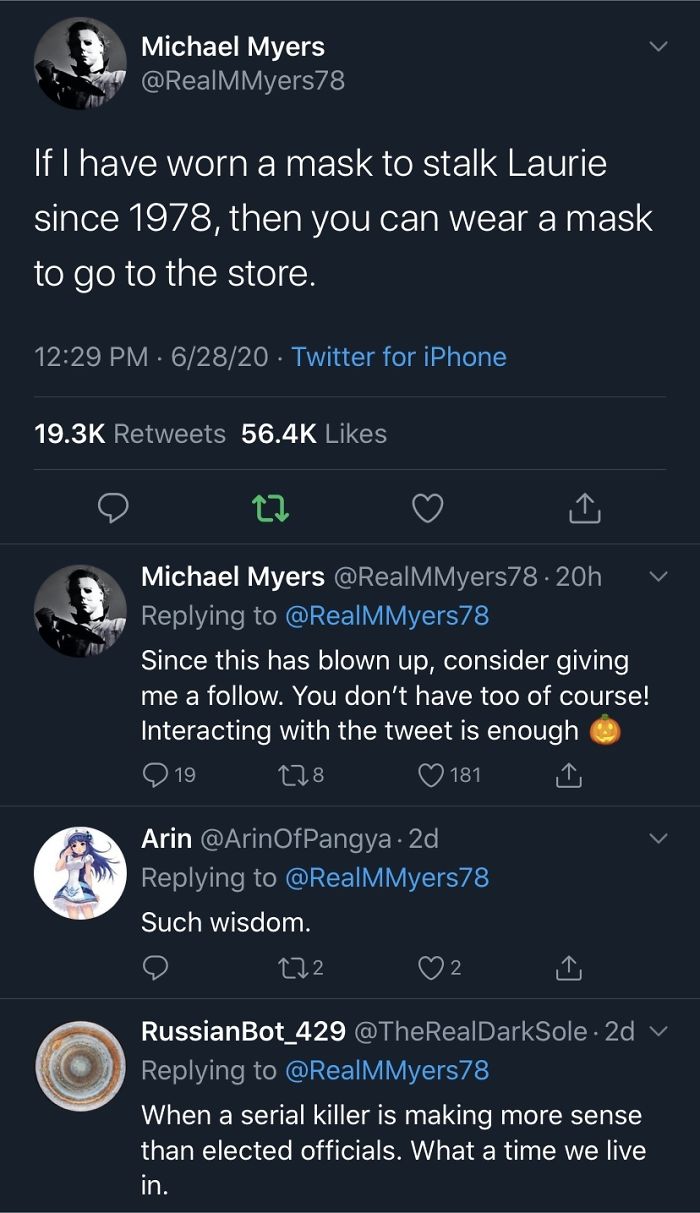The height and width of the screenshot is (1213, 700).
Task: Expand options on RussianBot_429's reply
Action: pyautogui.click(x=655, y=1032)
